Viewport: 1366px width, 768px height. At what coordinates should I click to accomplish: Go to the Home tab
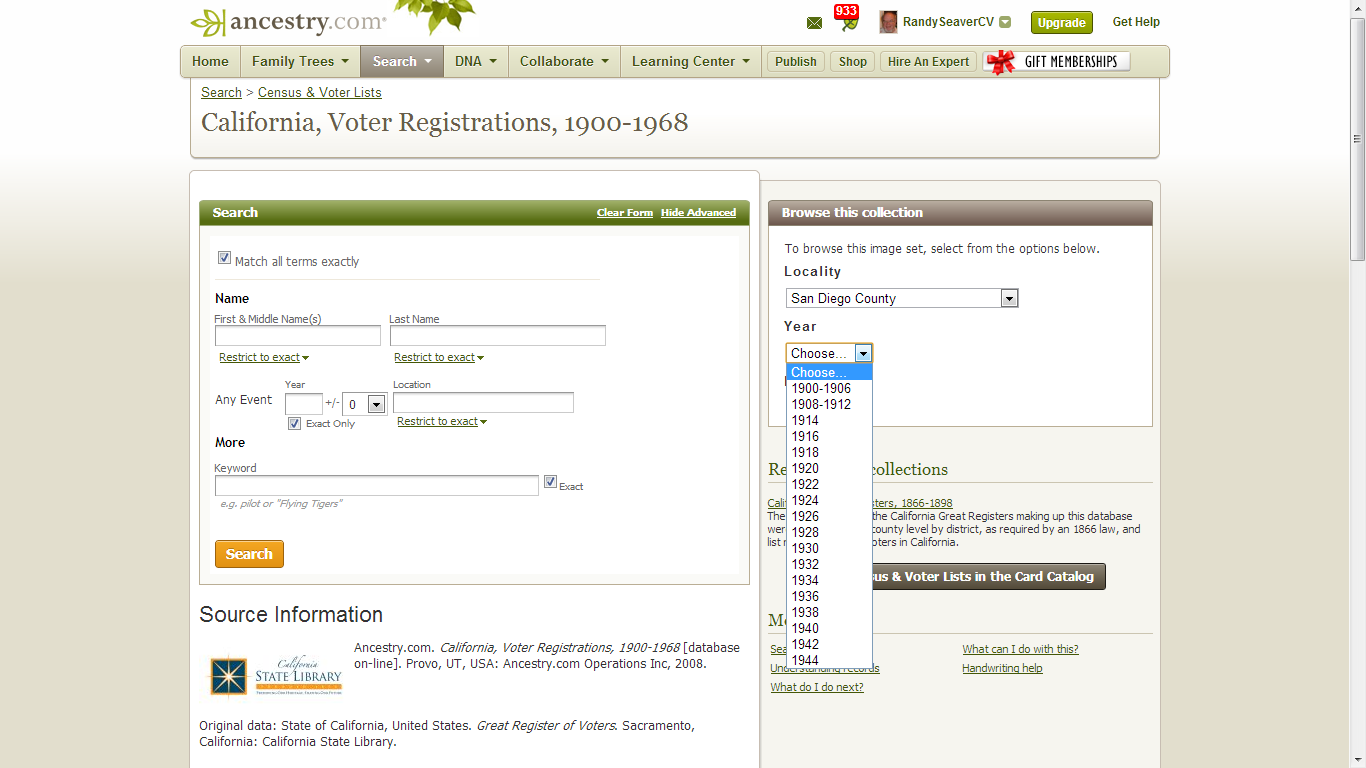tap(210, 61)
